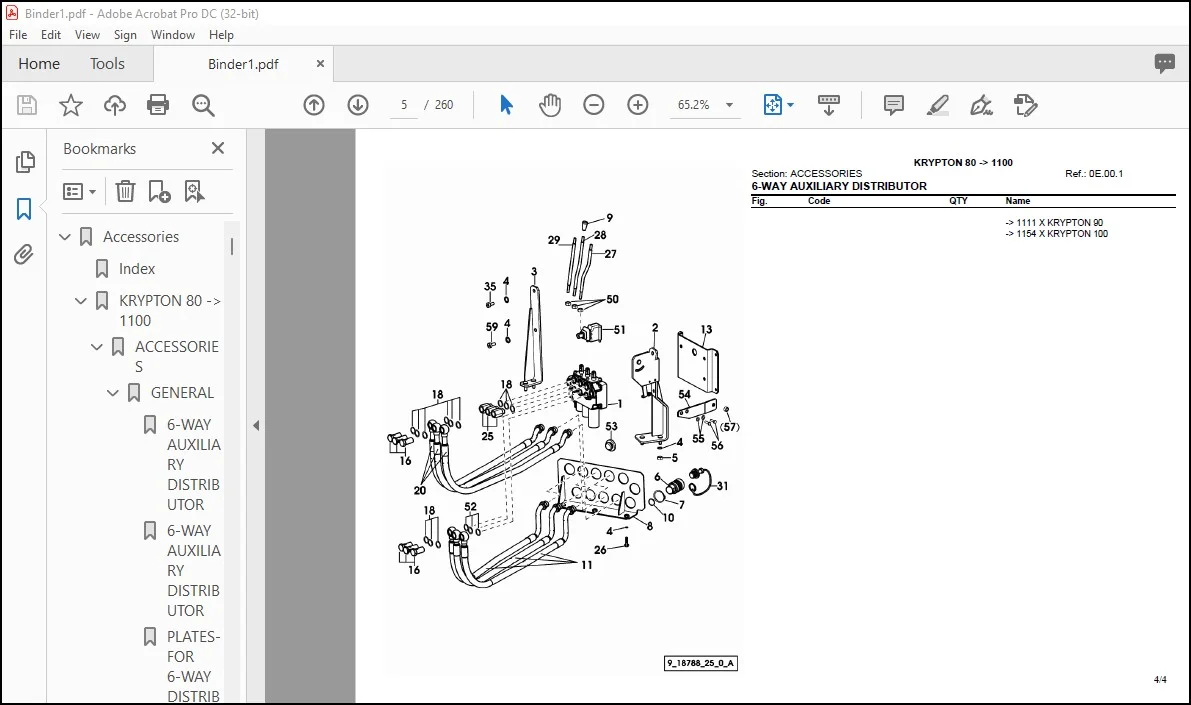Show the Page Thumbnails panel
1191x705 pixels.
[25, 161]
